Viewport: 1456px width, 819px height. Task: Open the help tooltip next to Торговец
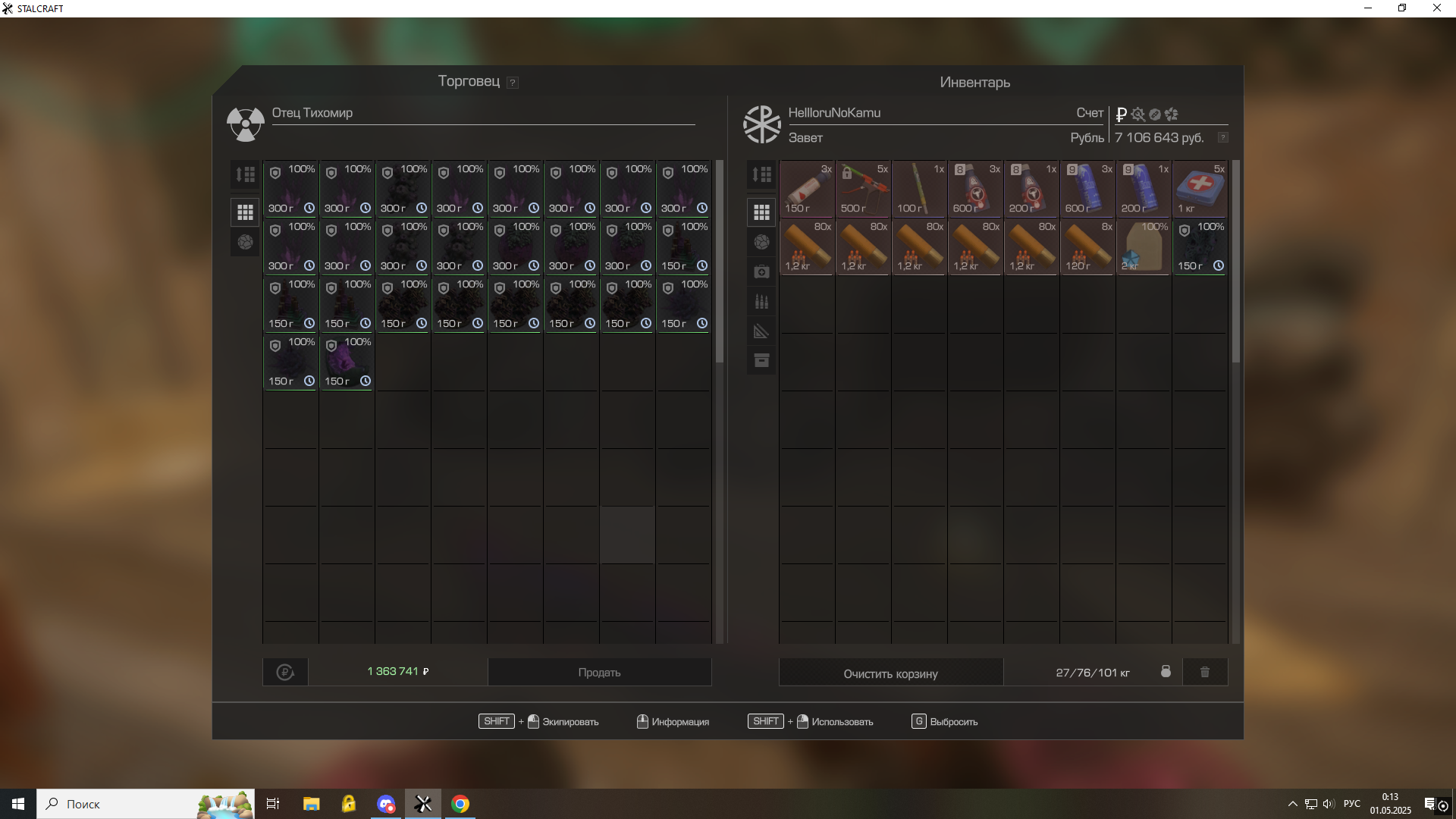click(513, 83)
